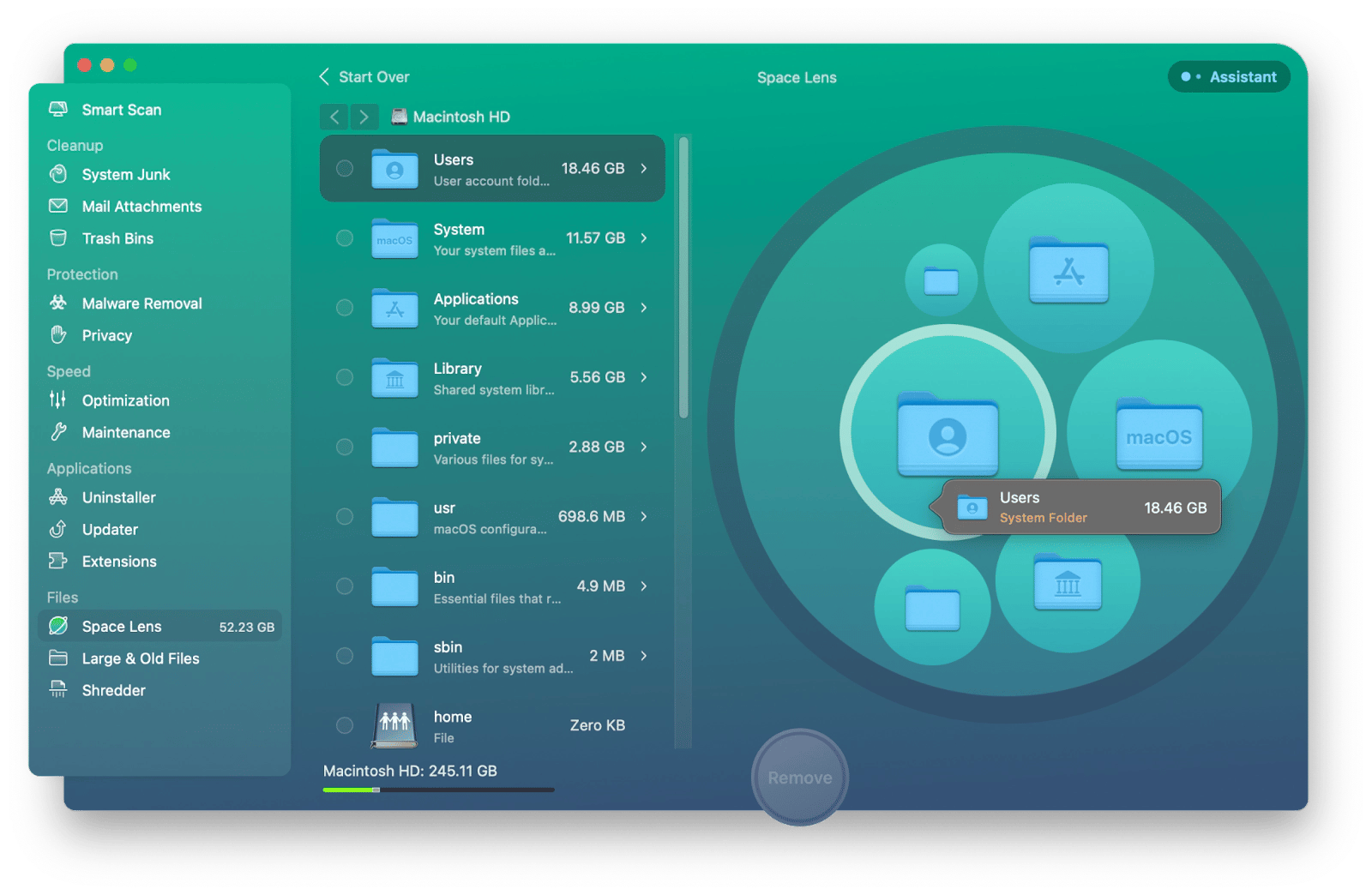This screenshot has height=895, width=1372.
Task: Click the Smart Scan monitor icon
Action: tap(58, 109)
